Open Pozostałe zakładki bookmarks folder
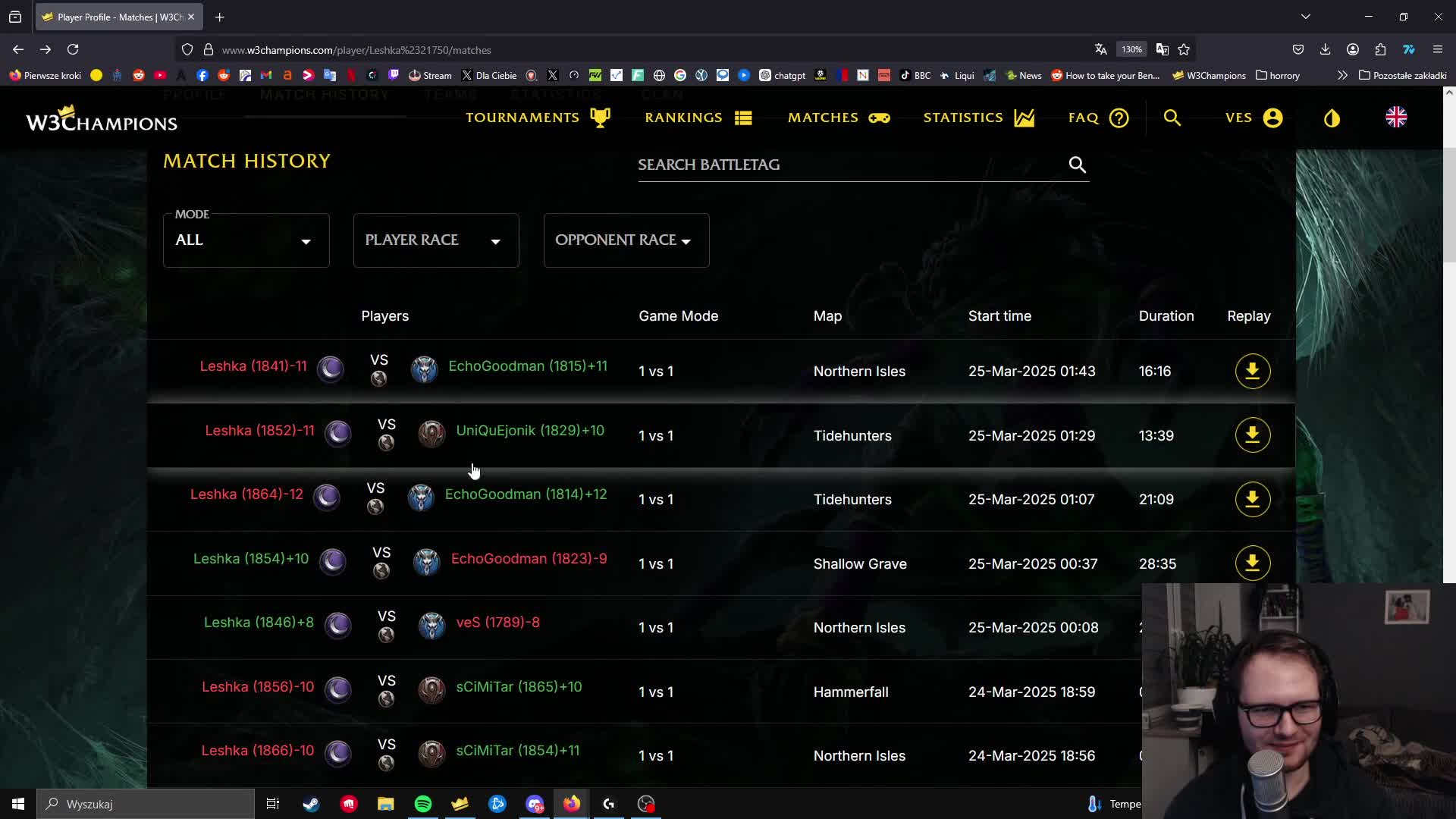This screenshot has width=1456, height=819. 1403,75
